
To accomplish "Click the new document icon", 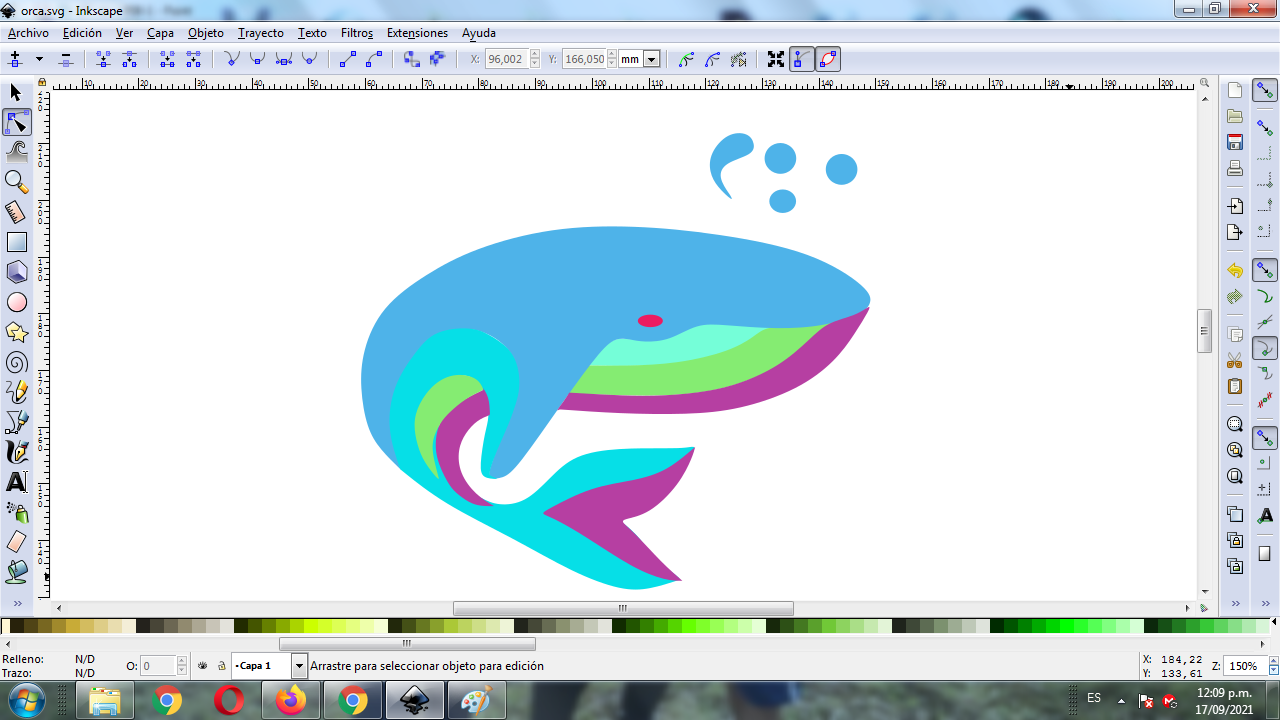I will [x=1235, y=90].
